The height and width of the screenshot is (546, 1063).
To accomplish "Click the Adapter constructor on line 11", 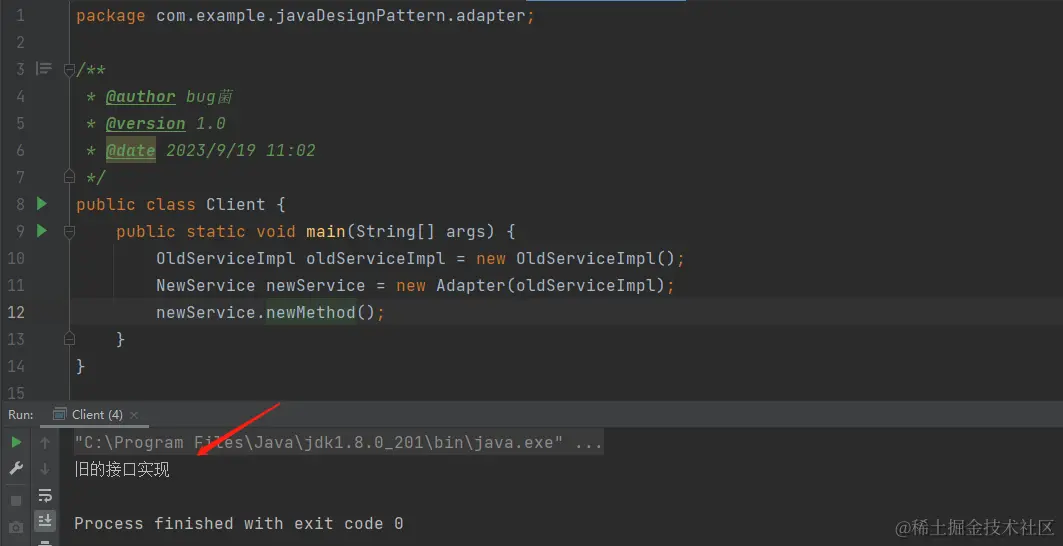I will [x=471, y=286].
